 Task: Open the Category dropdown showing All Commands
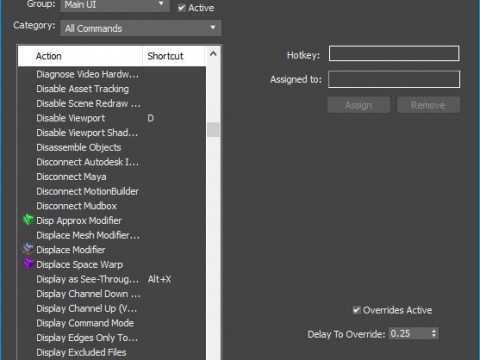(141, 28)
